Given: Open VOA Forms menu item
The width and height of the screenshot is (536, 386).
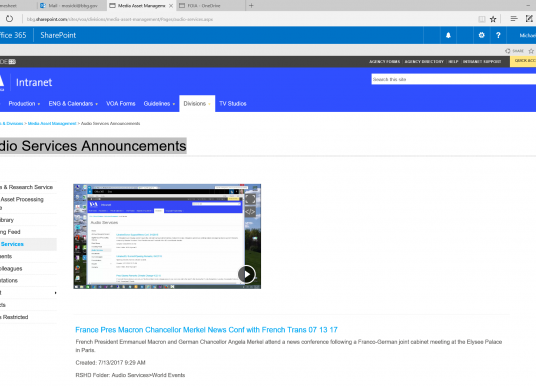Looking at the screenshot, I should click(121, 104).
